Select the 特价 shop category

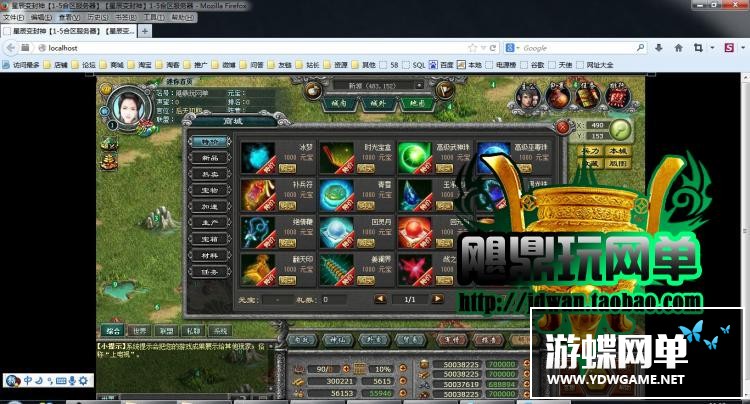pyautogui.click(x=210, y=142)
